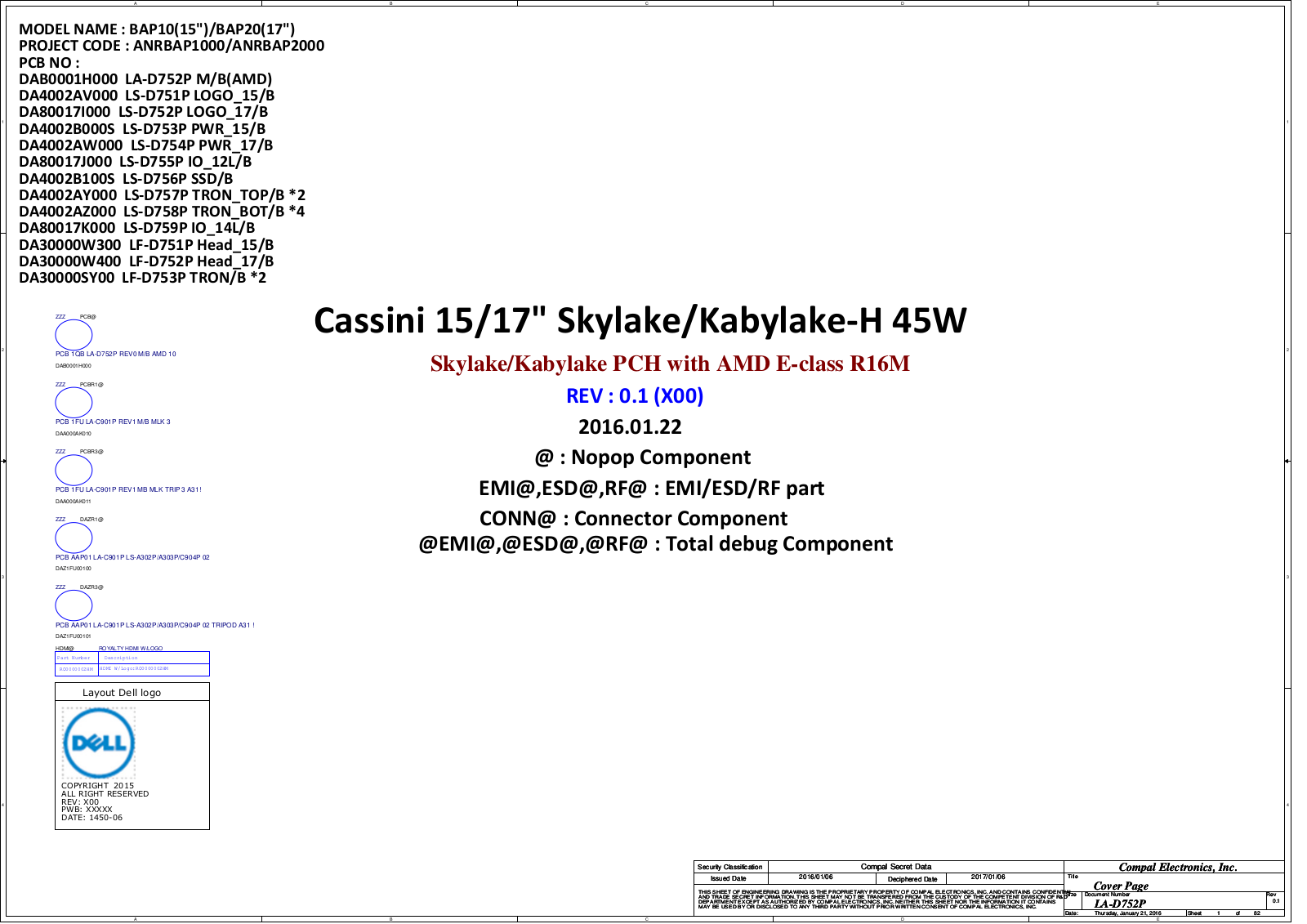Click 'ALL RIGHT RESERVED' text
Image resolution: width=1307 pixels, height=924 pixels.
105,794
